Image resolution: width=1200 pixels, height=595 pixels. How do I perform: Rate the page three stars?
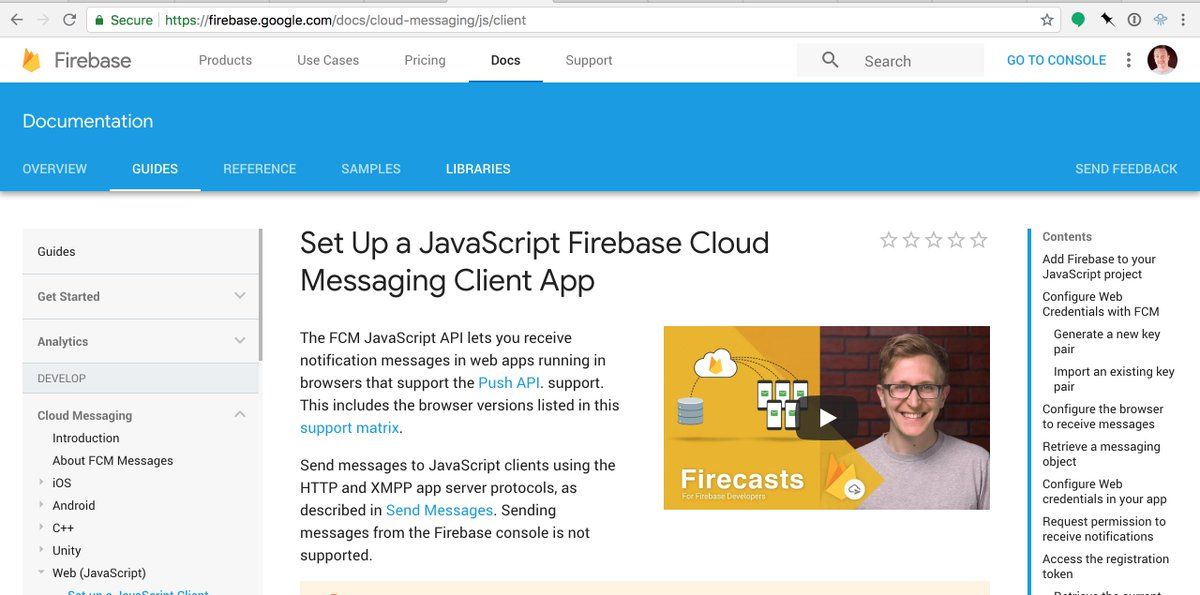[x=934, y=240]
